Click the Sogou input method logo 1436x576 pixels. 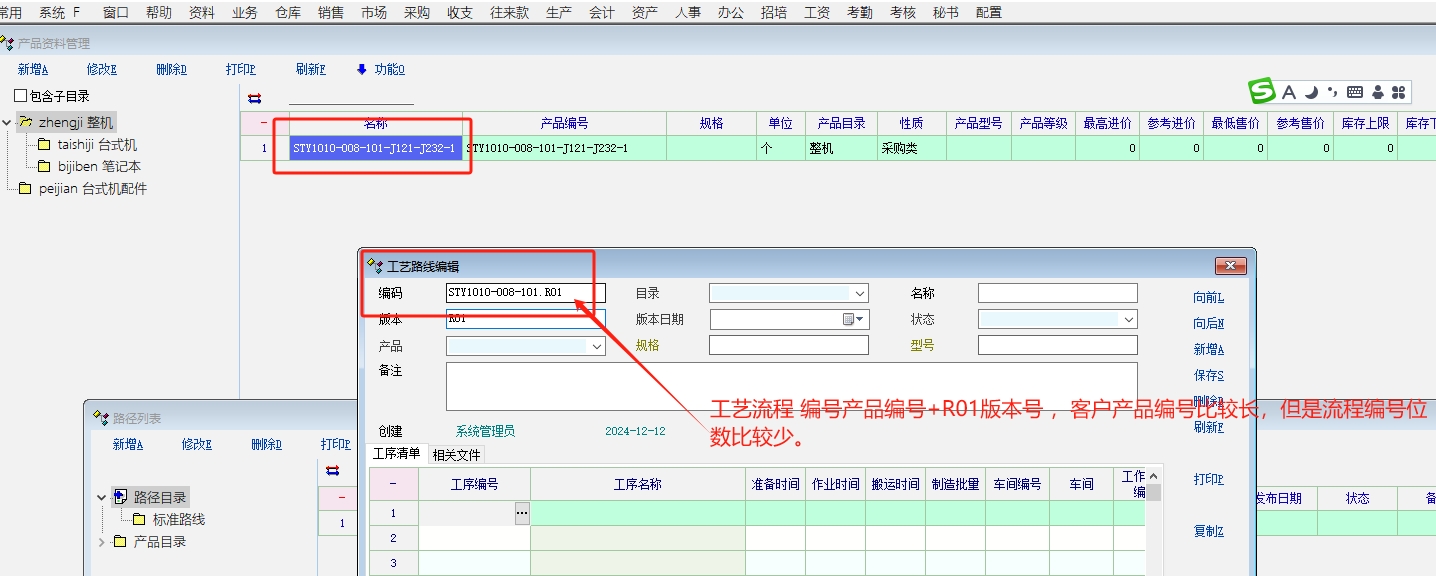[x=1263, y=92]
